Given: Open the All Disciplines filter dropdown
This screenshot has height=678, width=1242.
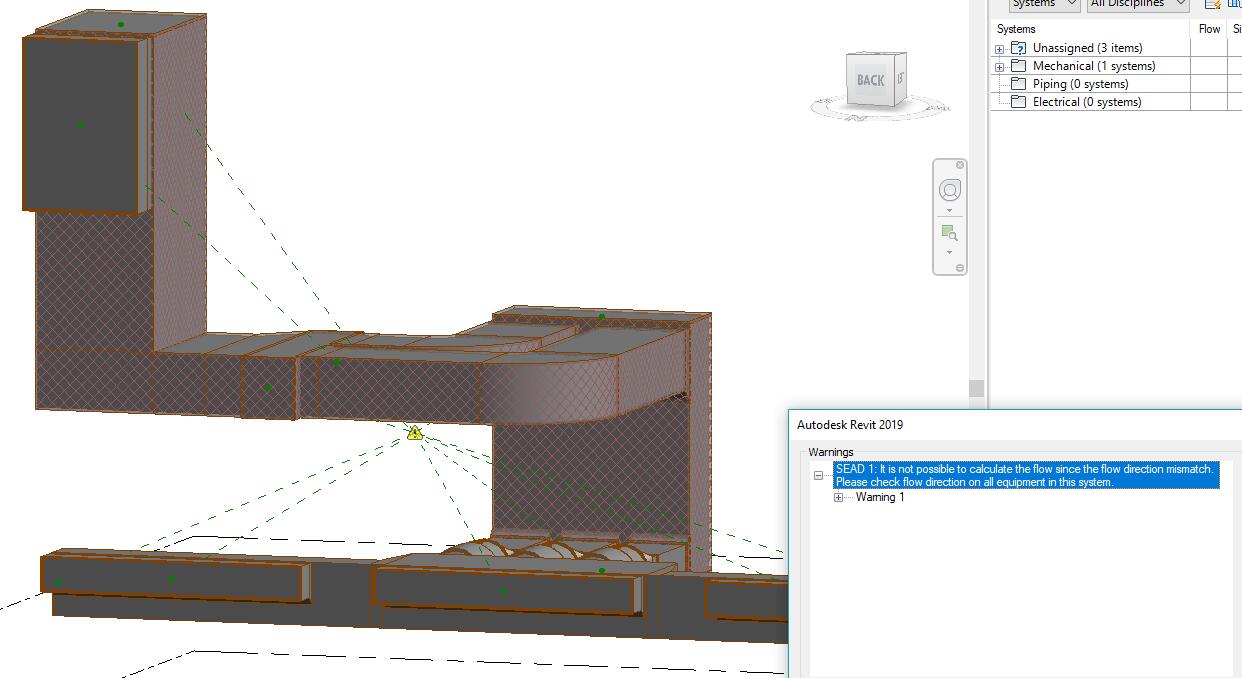Looking at the screenshot, I should tap(1137, 4).
